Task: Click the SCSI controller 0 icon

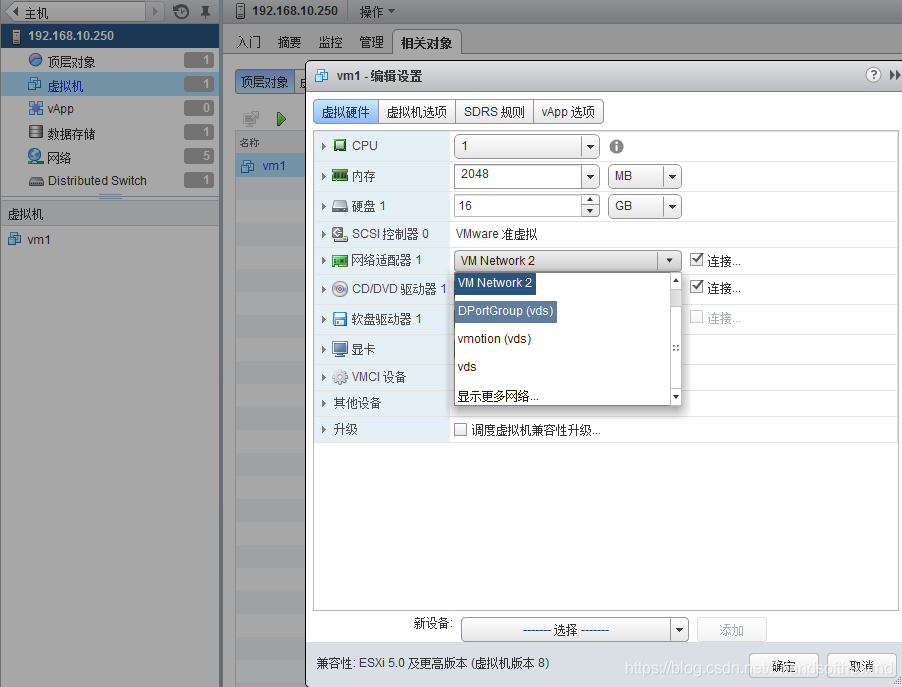Action: (x=340, y=234)
